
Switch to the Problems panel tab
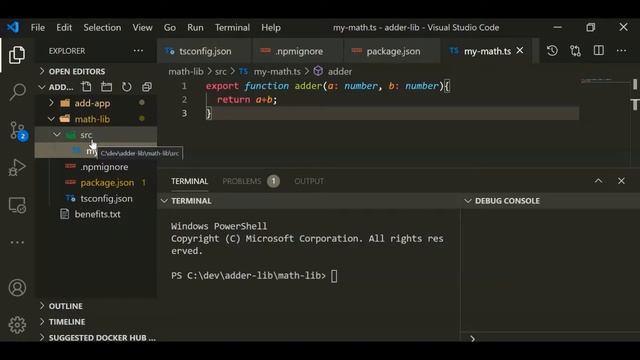point(251,181)
